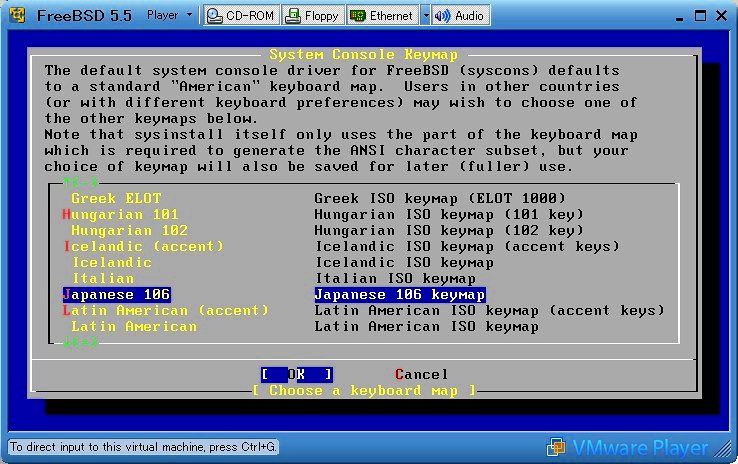Choose Latin American (accent) keymap

(x=165, y=310)
